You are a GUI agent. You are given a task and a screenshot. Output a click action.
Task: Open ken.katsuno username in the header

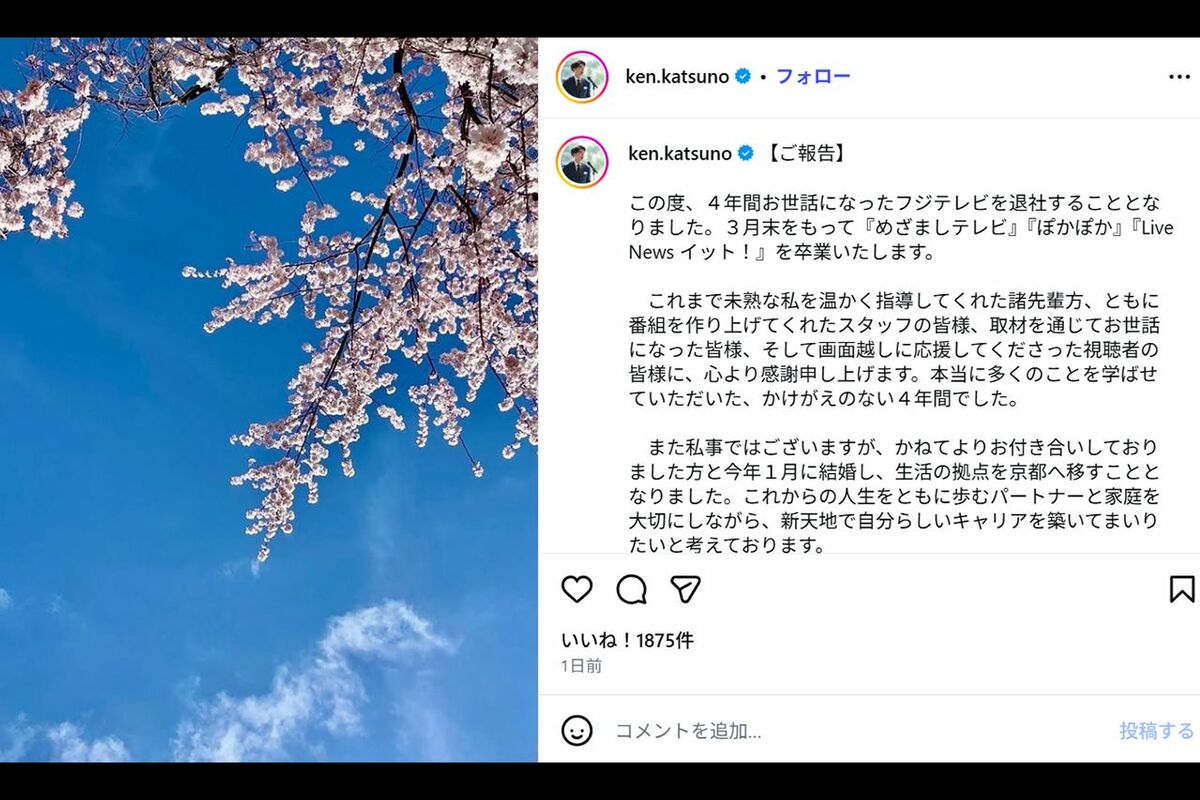(677, 77)
